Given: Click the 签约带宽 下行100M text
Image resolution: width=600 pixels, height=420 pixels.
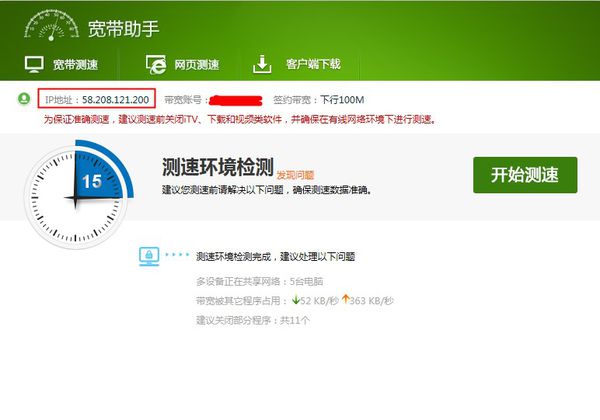Looking at the screenshot, I should (x=318, y=100).
